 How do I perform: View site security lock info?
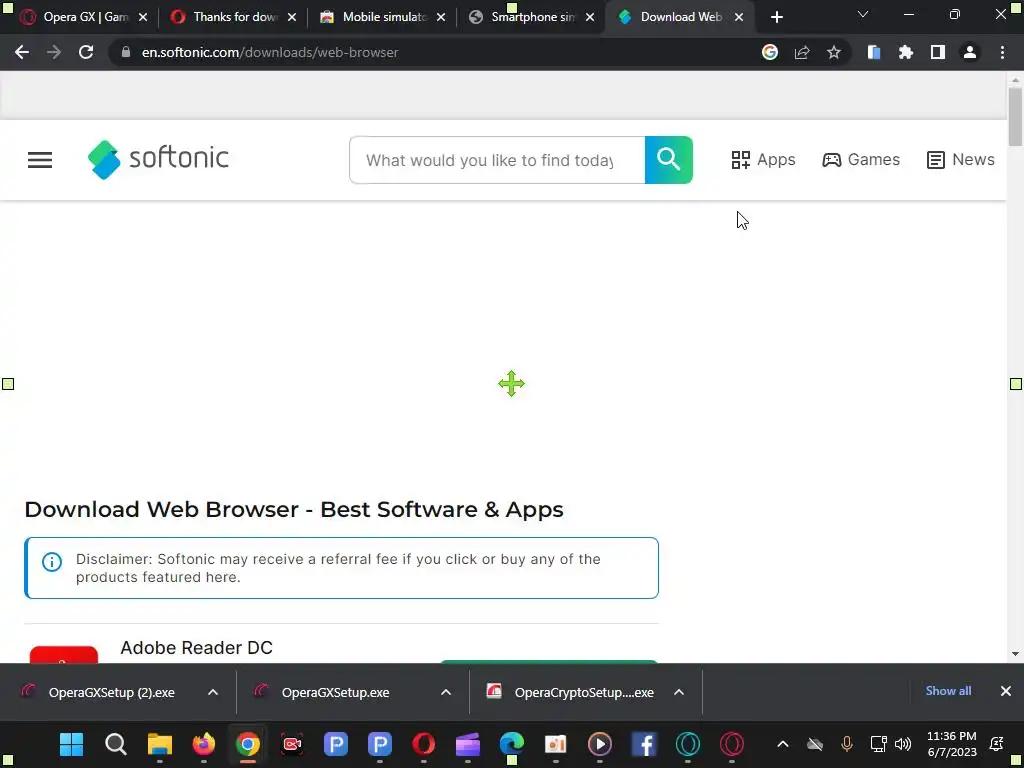(126, 52)
